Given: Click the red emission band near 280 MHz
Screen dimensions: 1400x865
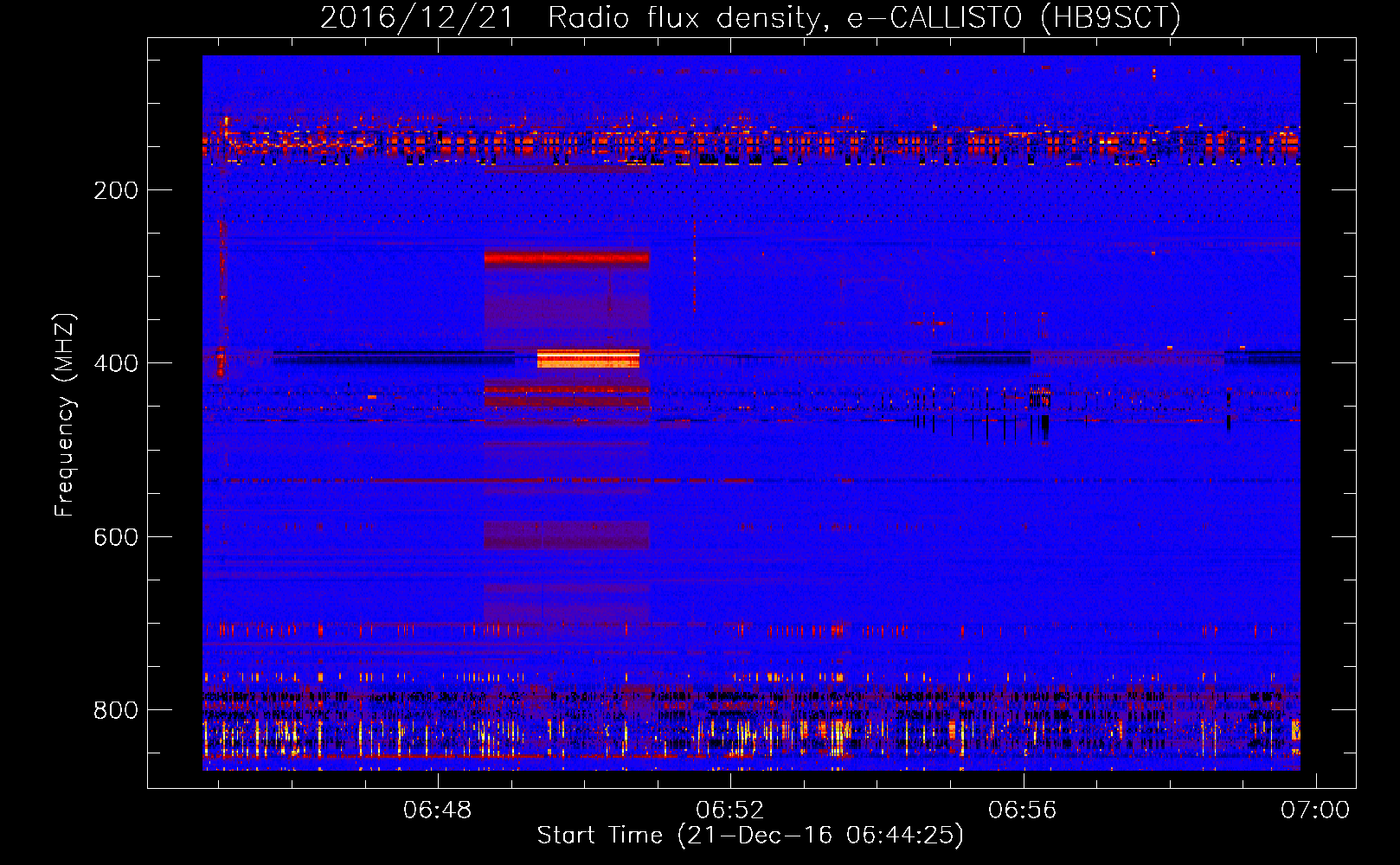Looking at the screenshot, I should tap(567, 258).
